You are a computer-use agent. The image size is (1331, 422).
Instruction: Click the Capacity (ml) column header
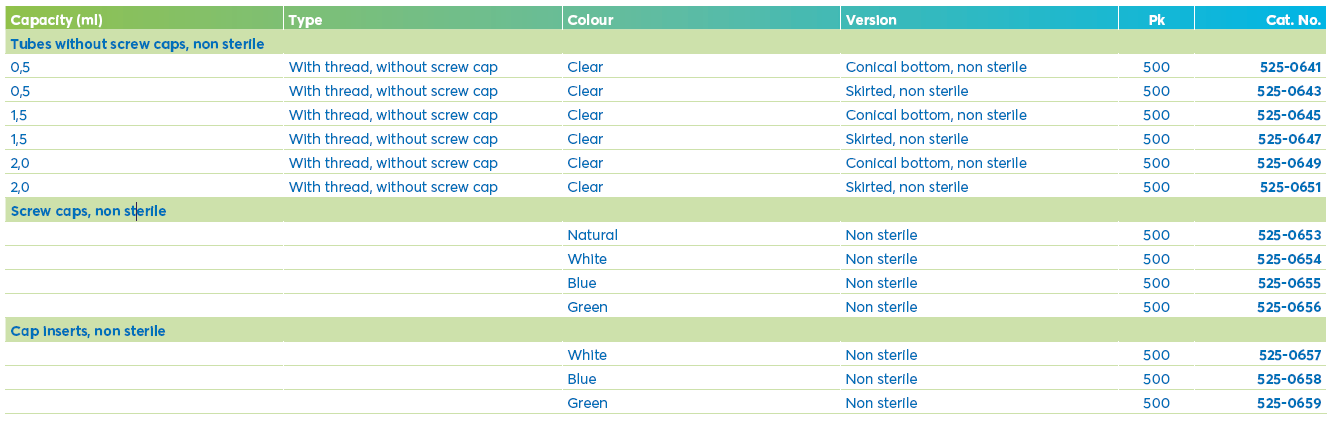[x=57, y=20]
